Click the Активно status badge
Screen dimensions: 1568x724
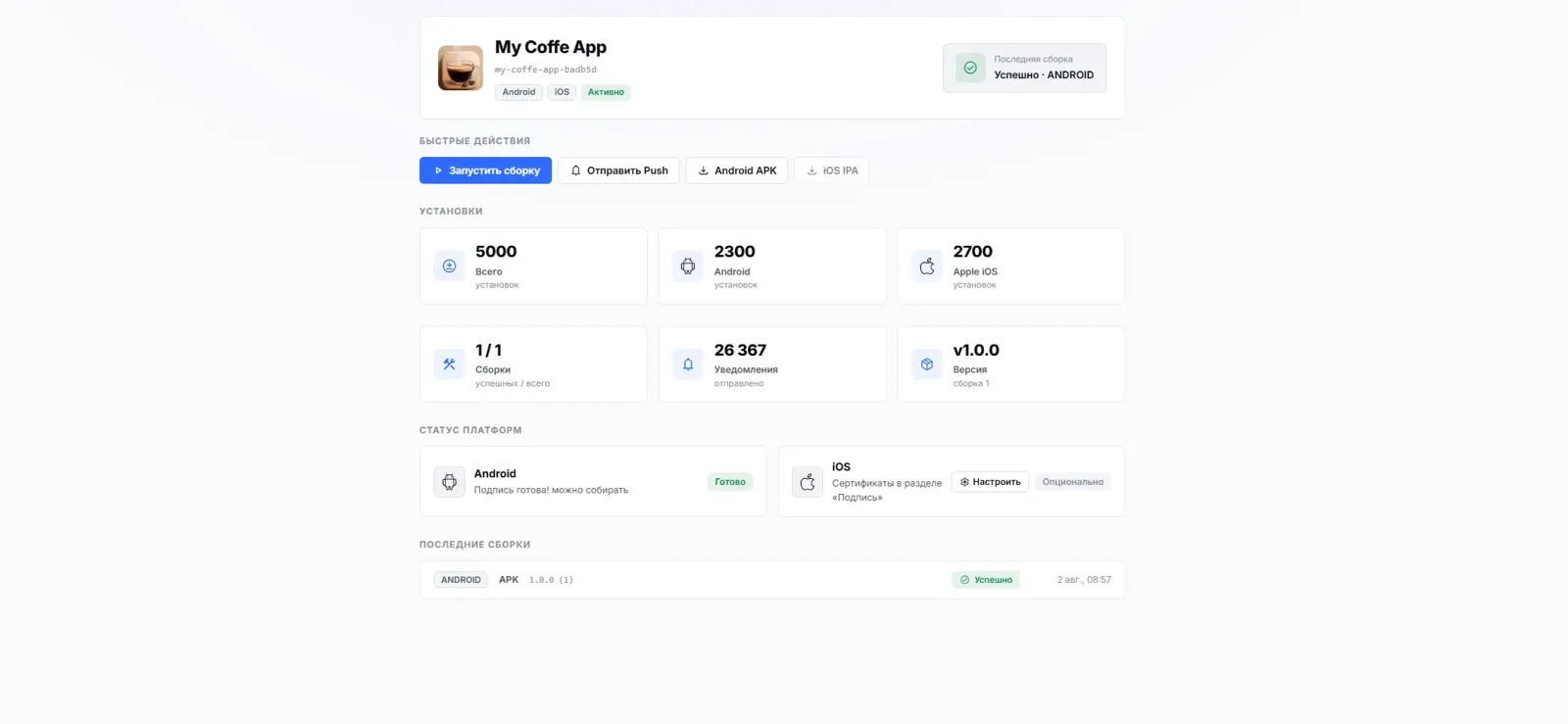606,92
